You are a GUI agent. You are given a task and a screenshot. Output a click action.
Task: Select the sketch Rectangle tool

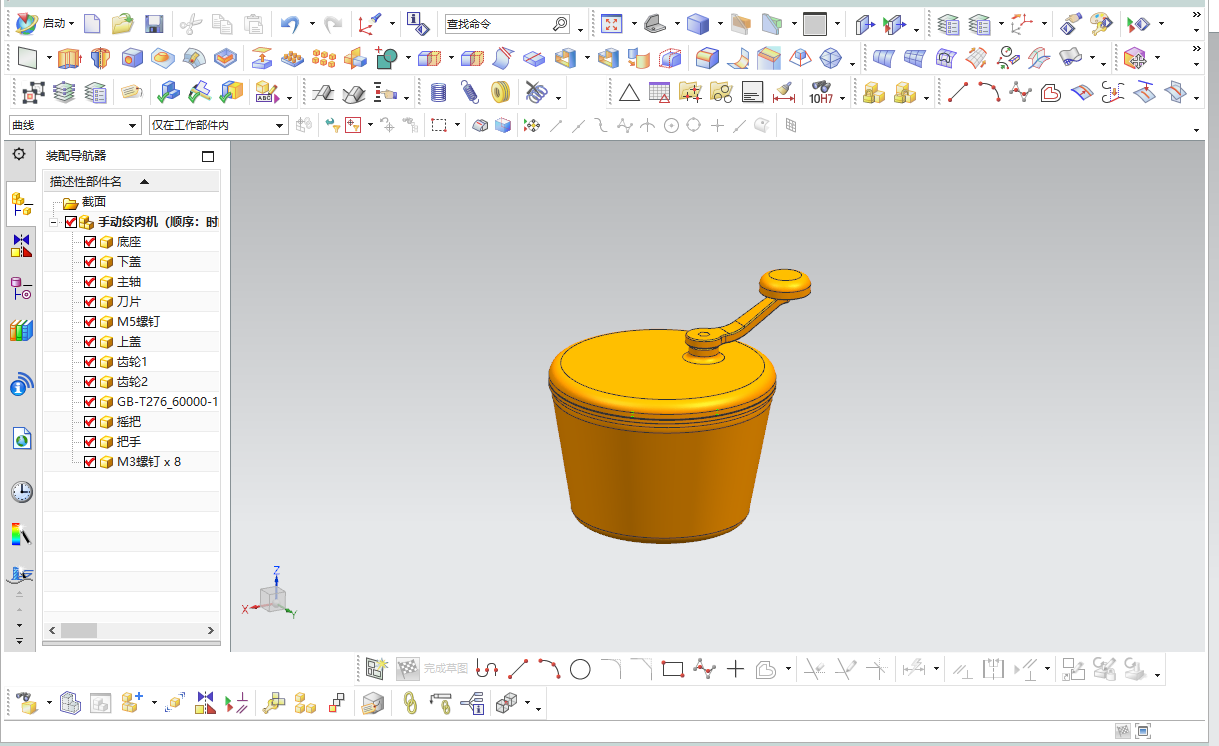click(x=673, y=668)
